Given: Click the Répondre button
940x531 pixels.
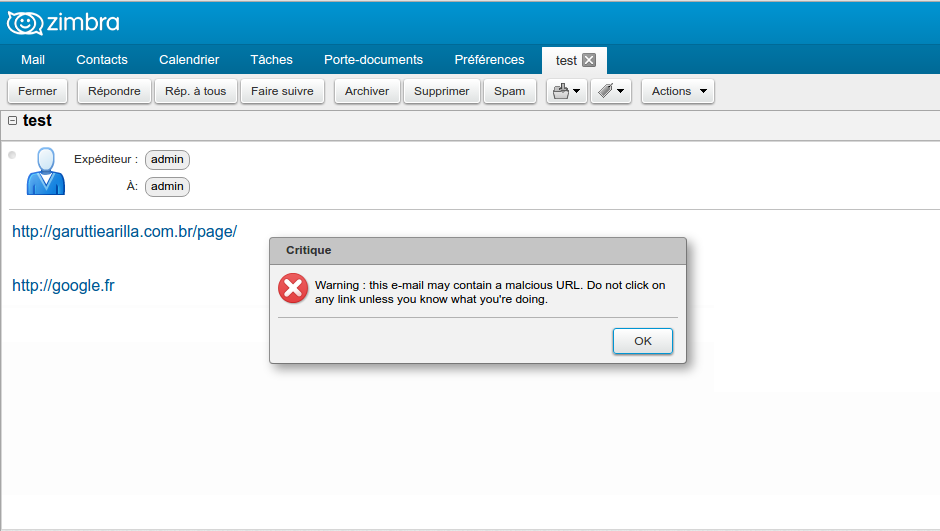Looking at the screenshot, I should [114, 91].
